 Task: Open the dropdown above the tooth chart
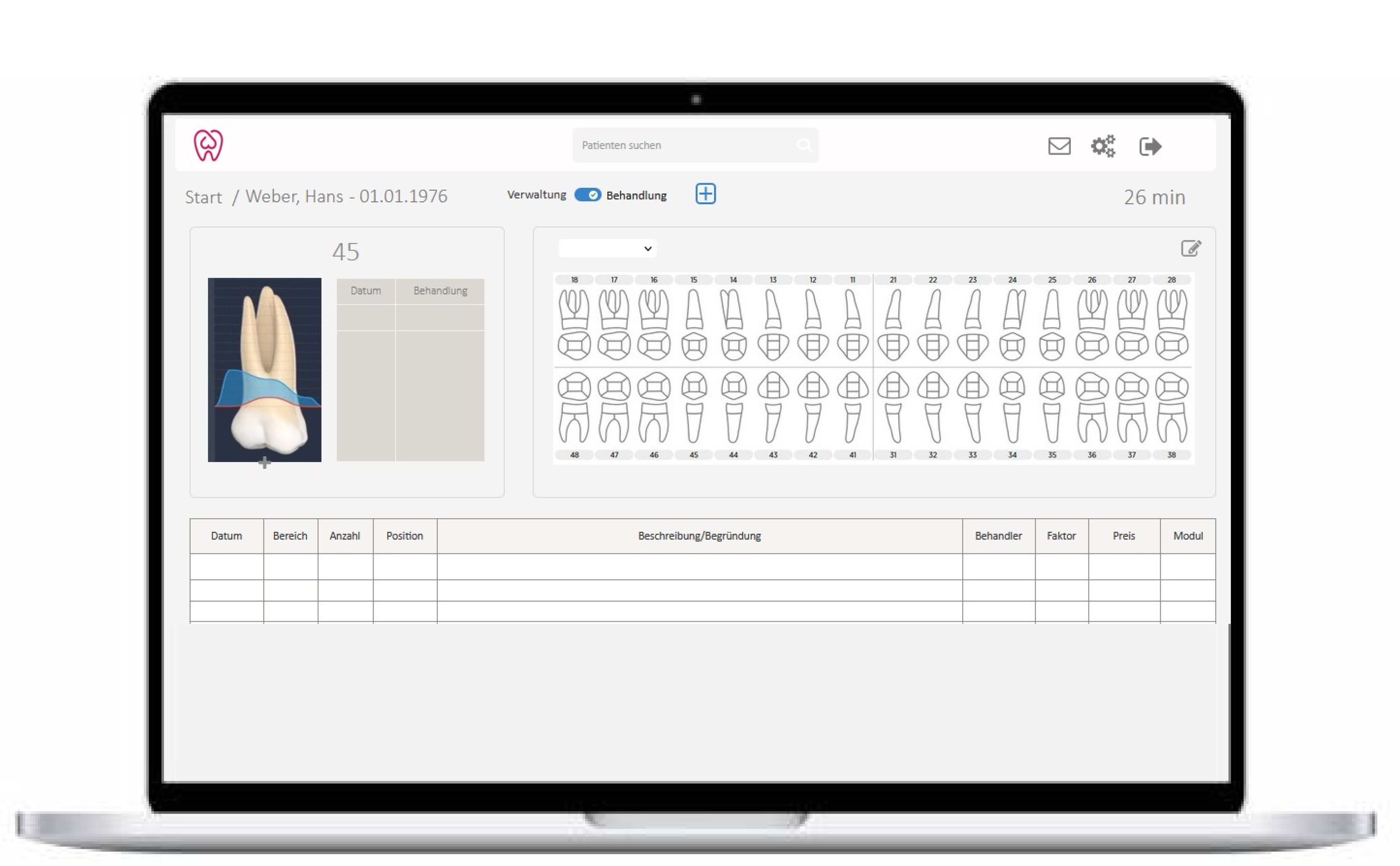[607, 249]
